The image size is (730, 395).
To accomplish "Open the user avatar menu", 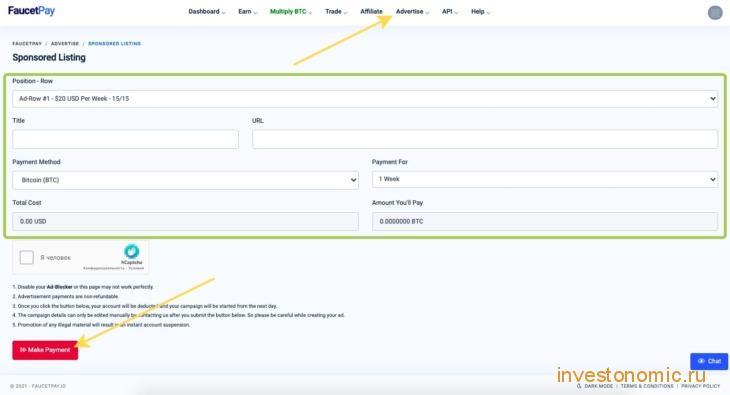I will click(x=715, y=13).
